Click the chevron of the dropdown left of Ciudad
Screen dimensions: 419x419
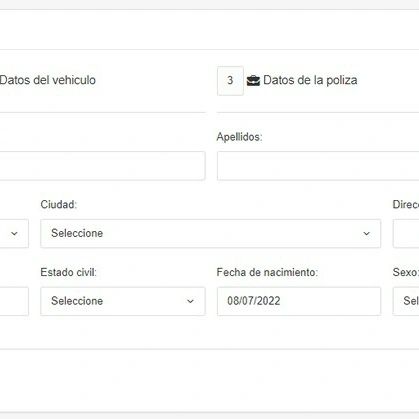pos(14,234)
